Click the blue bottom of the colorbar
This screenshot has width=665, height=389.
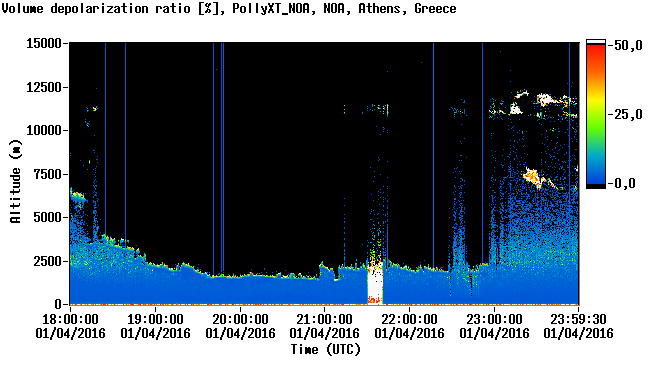pyautogui.click(x=596, y=174)
